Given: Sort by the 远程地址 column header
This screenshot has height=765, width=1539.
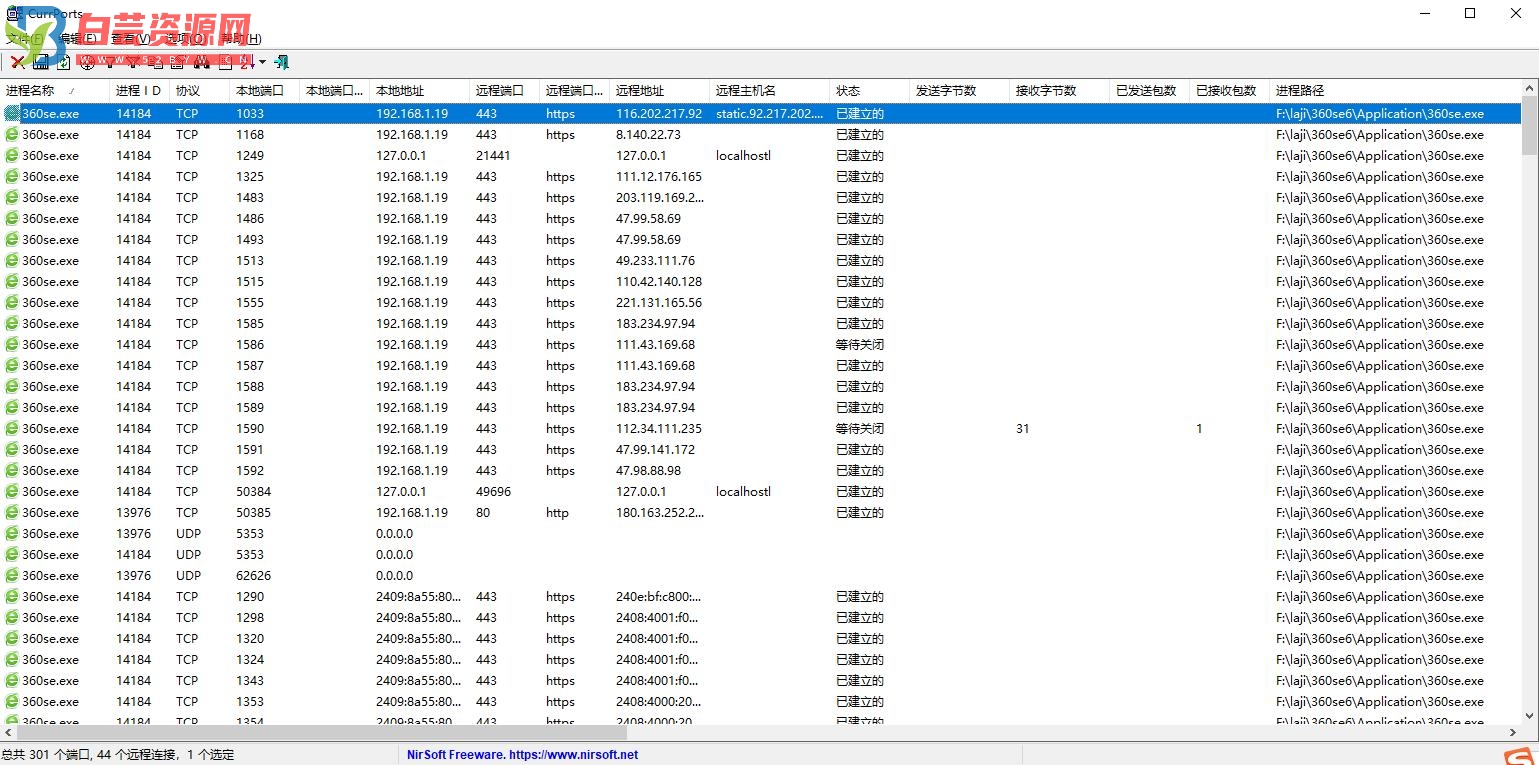Looking at the screenshot, I should pyautogui.click(x=660, y=90).
